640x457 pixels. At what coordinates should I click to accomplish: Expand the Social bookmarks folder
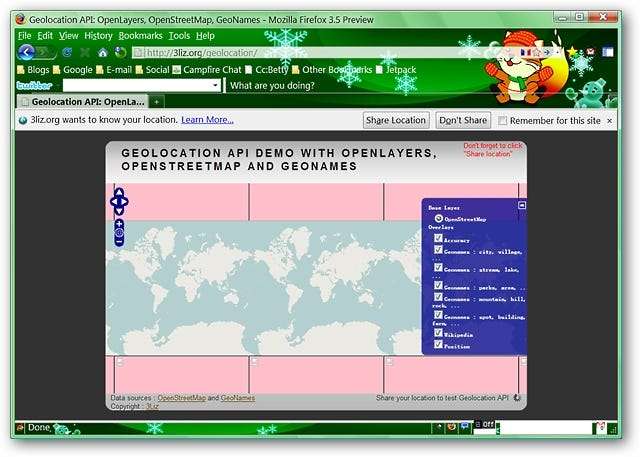pos(151,69)
